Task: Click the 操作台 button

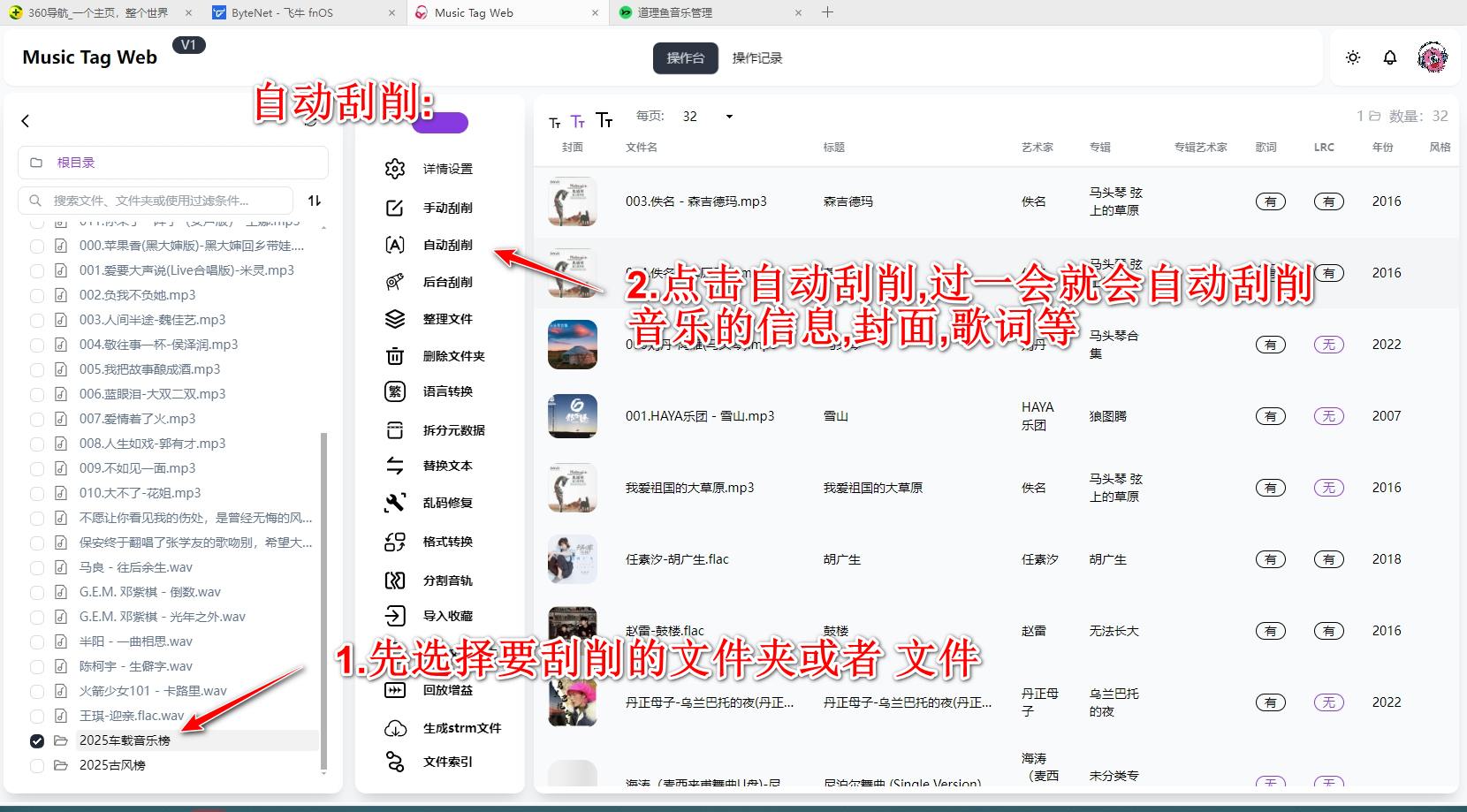Action: tap(685, 58)
